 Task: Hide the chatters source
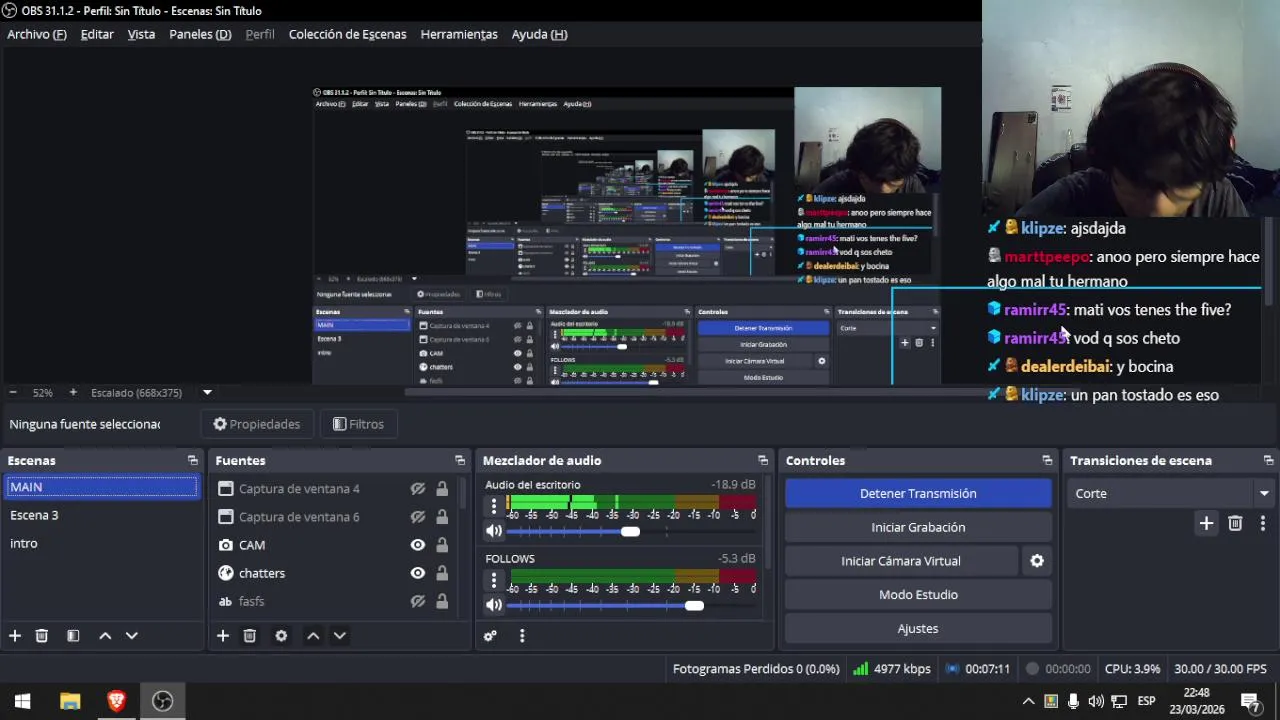[418, 573]
